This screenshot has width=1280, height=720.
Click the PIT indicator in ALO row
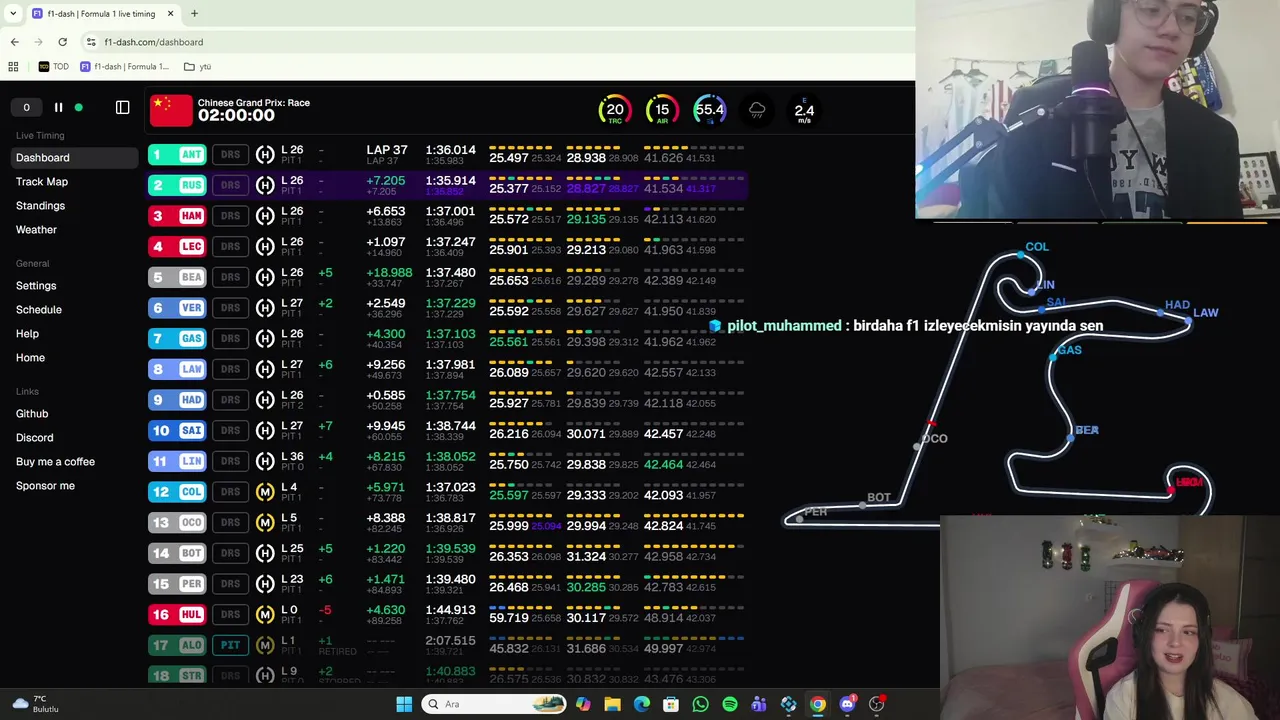(x=230, y=645)
